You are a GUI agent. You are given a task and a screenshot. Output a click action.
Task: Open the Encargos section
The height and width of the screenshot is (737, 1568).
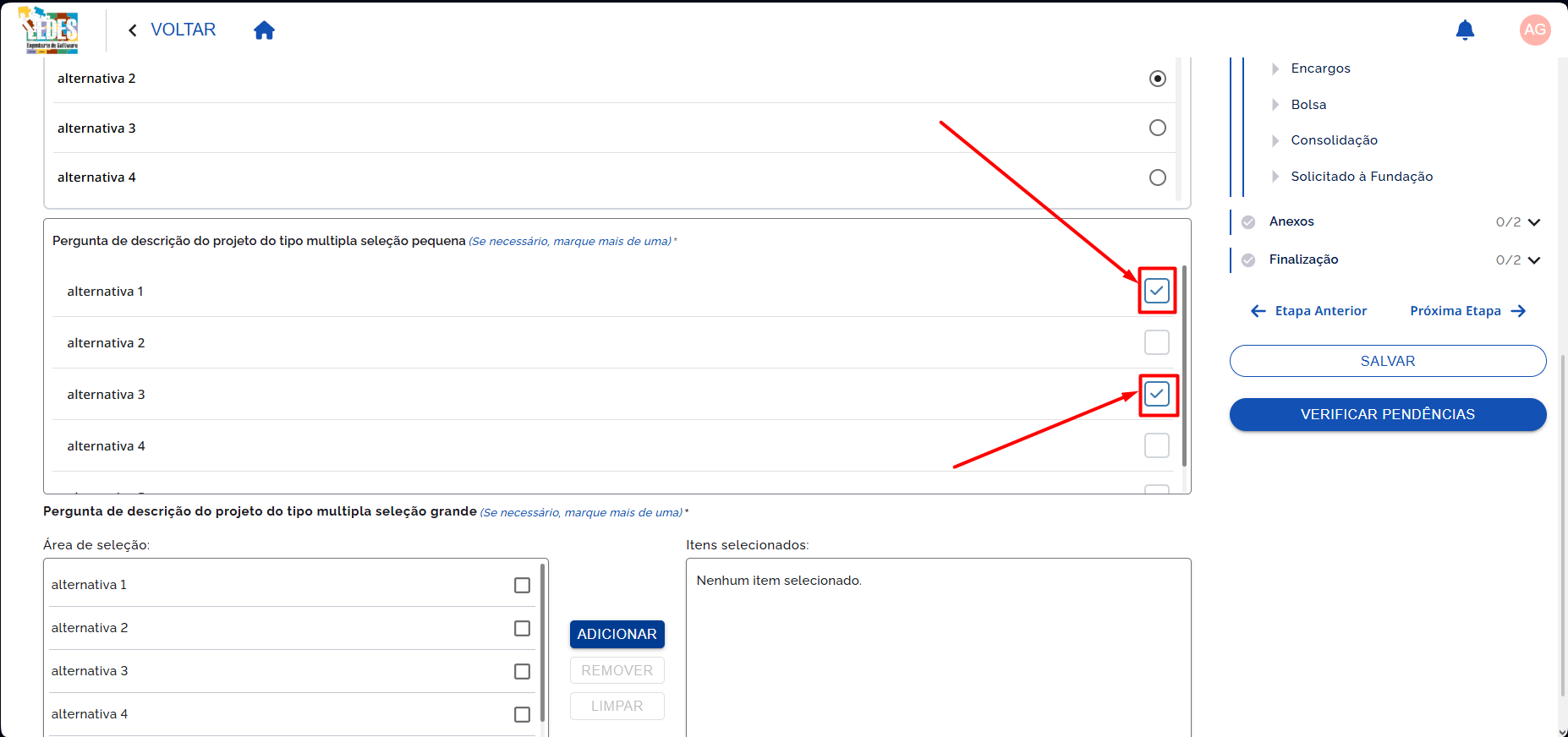click(1320, 68)
